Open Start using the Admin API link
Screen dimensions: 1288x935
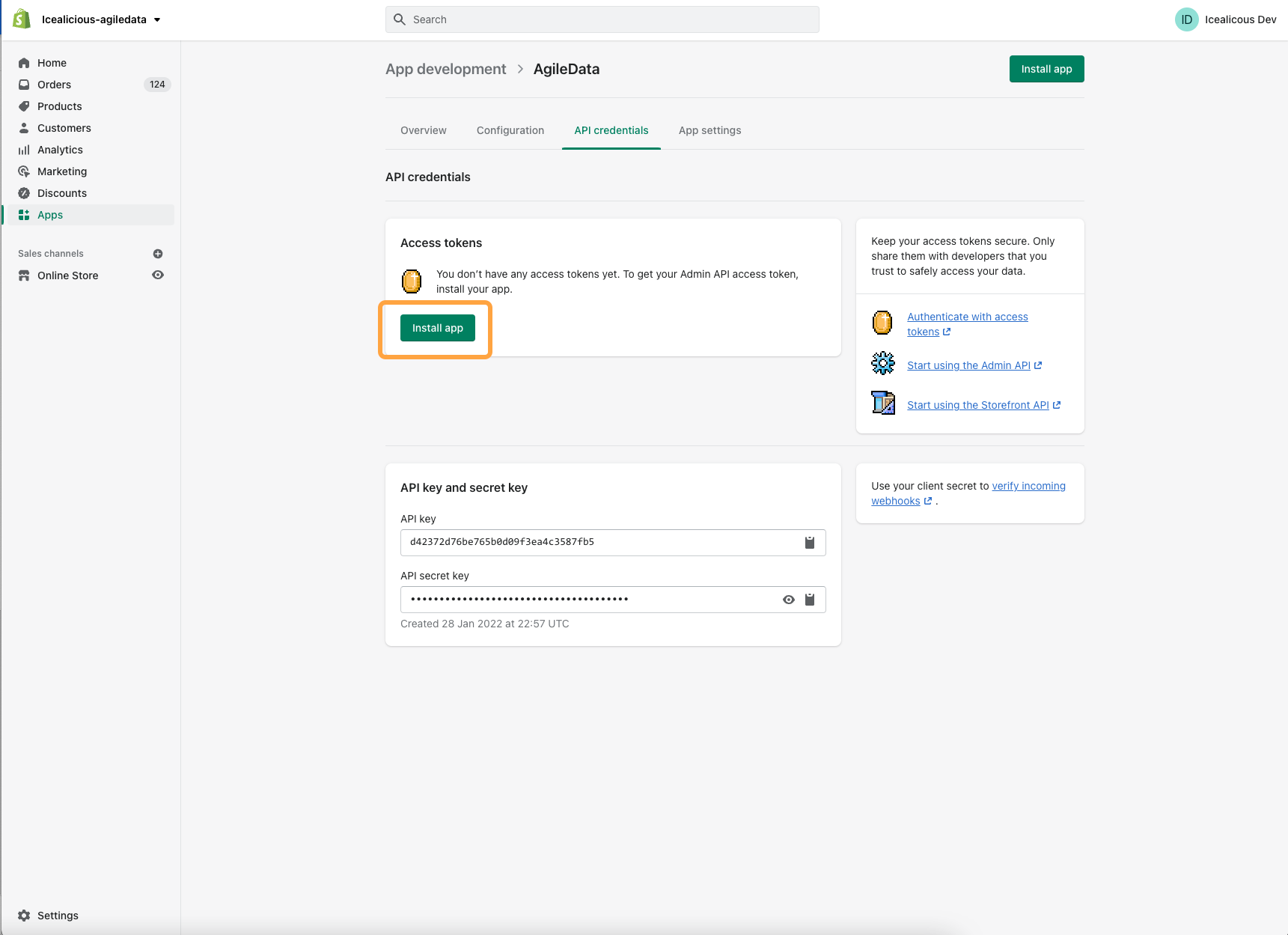point(974,365)
